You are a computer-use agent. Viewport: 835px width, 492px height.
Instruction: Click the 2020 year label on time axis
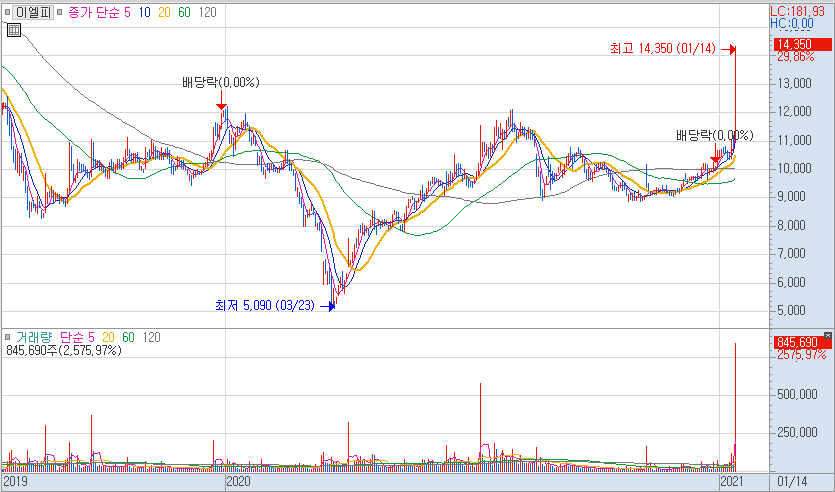tap(239, 481)
